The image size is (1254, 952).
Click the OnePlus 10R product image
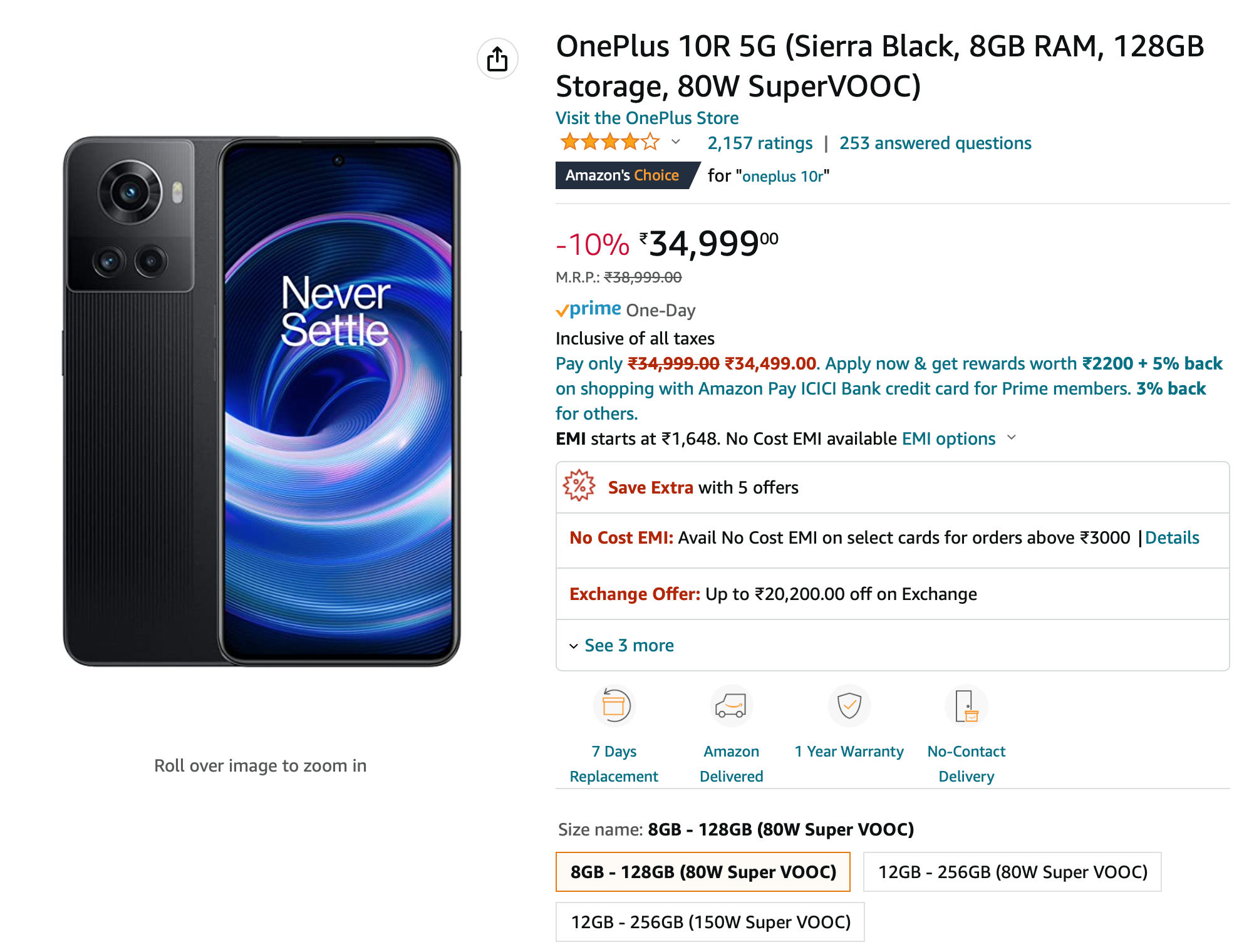pyautogui.click(x=262, y=401)
